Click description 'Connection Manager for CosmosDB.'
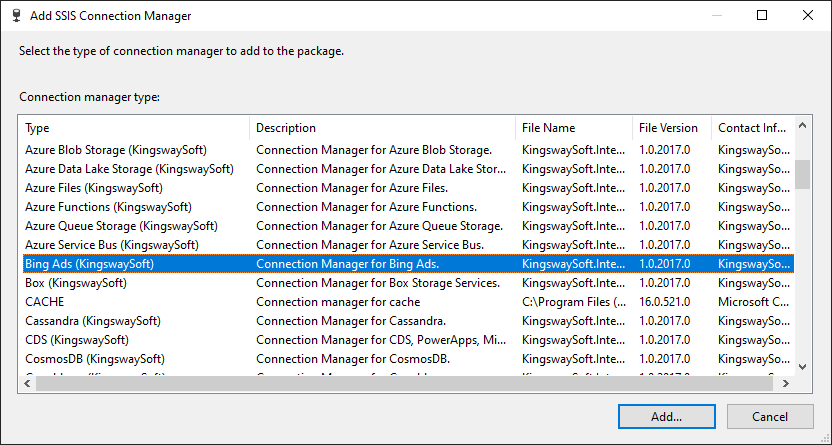The height and width of the screenshot is (445, 832). coord(353,359)
